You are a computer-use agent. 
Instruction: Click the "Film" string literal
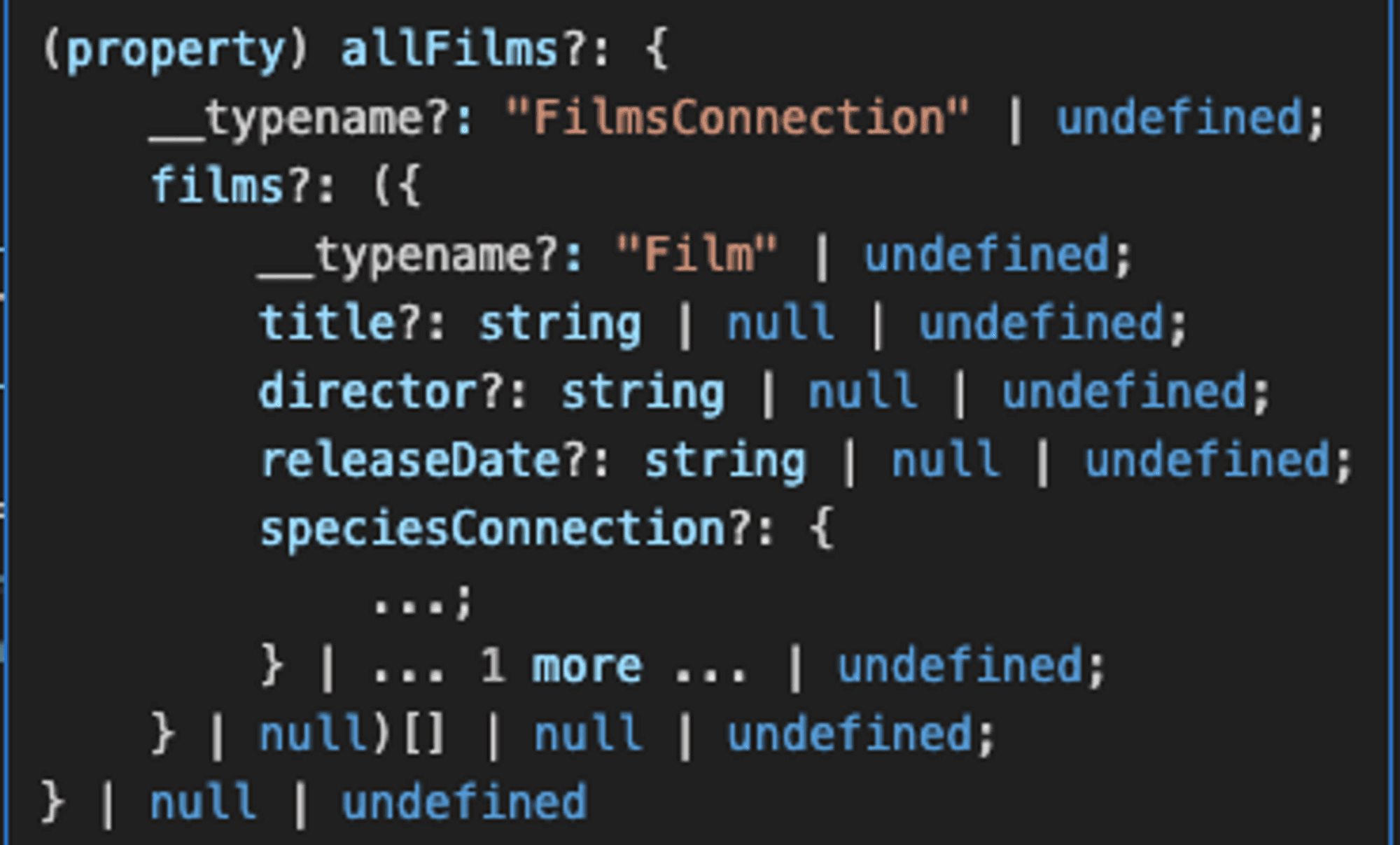[x=696, y=254]
